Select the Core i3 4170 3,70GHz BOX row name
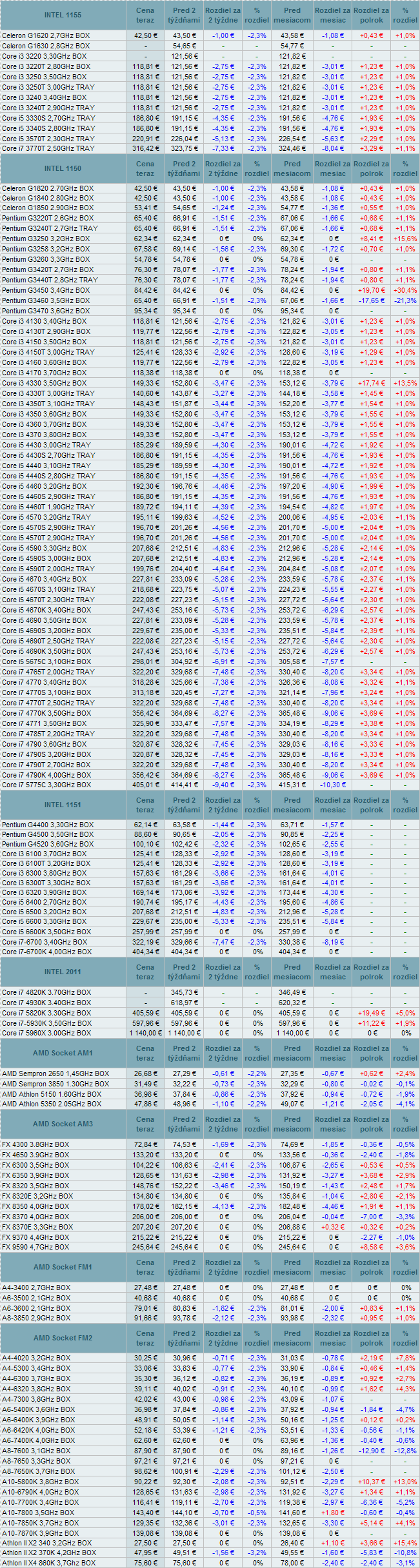The height and width of the screenshot is (1568, 420). (44, 373)
